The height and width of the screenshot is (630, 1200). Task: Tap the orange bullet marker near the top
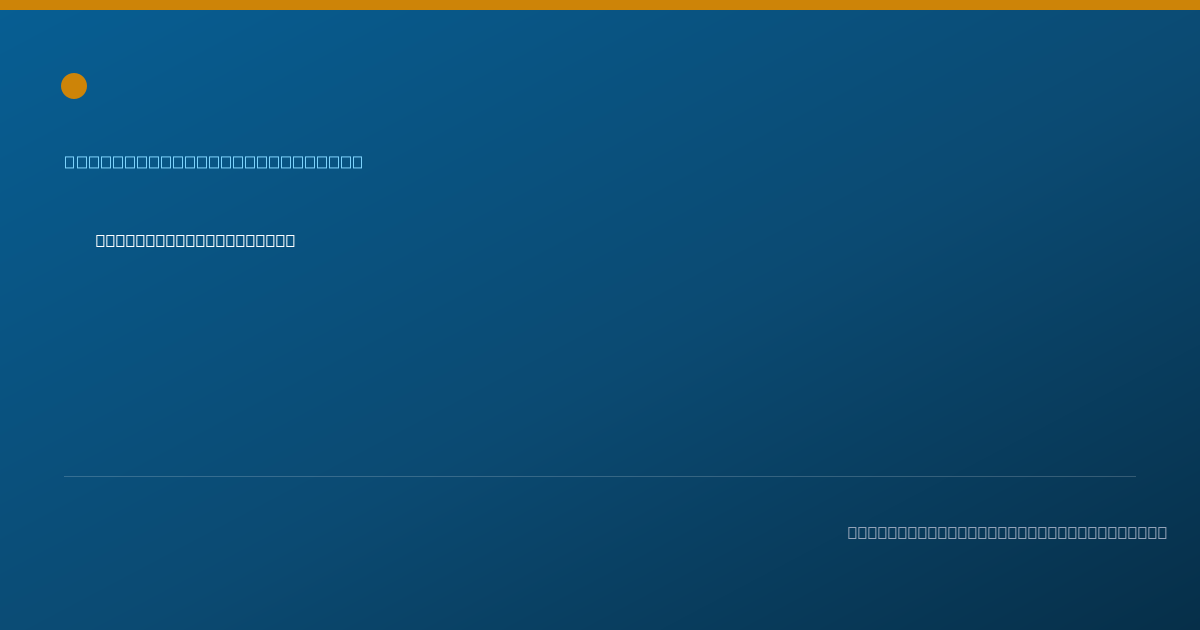[74, 86]
